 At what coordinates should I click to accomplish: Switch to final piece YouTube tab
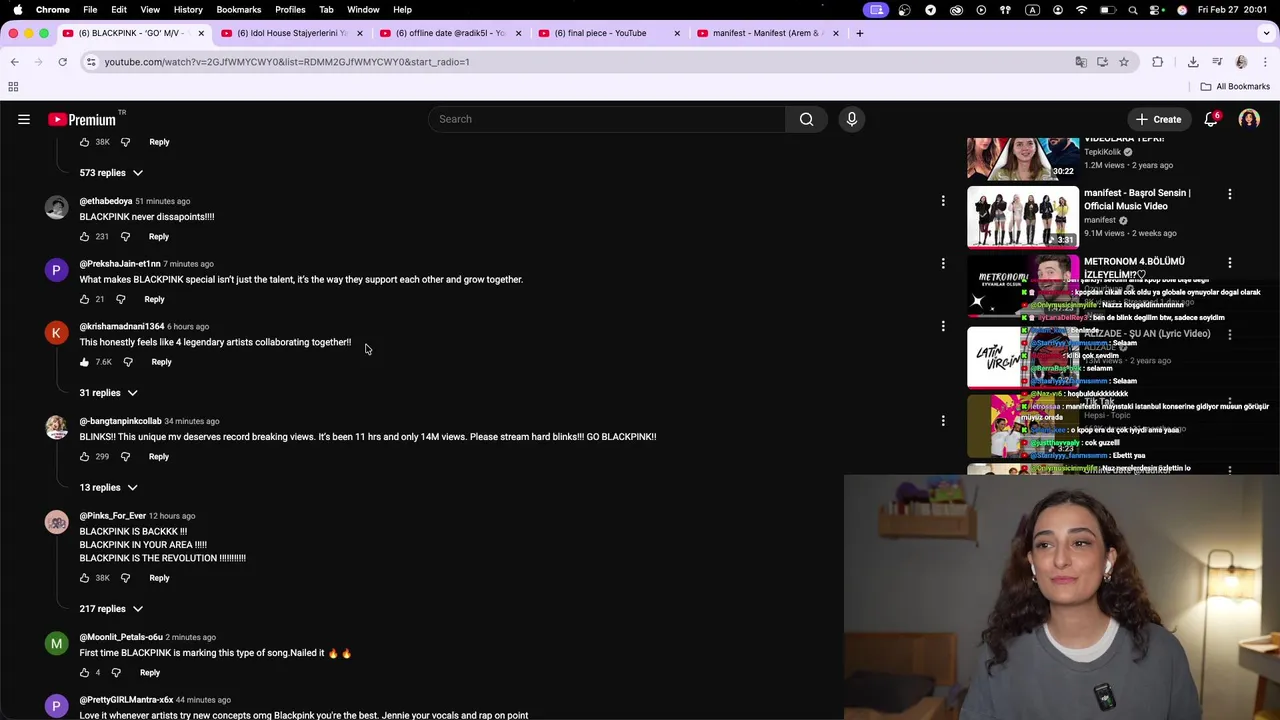click(608, 33)
